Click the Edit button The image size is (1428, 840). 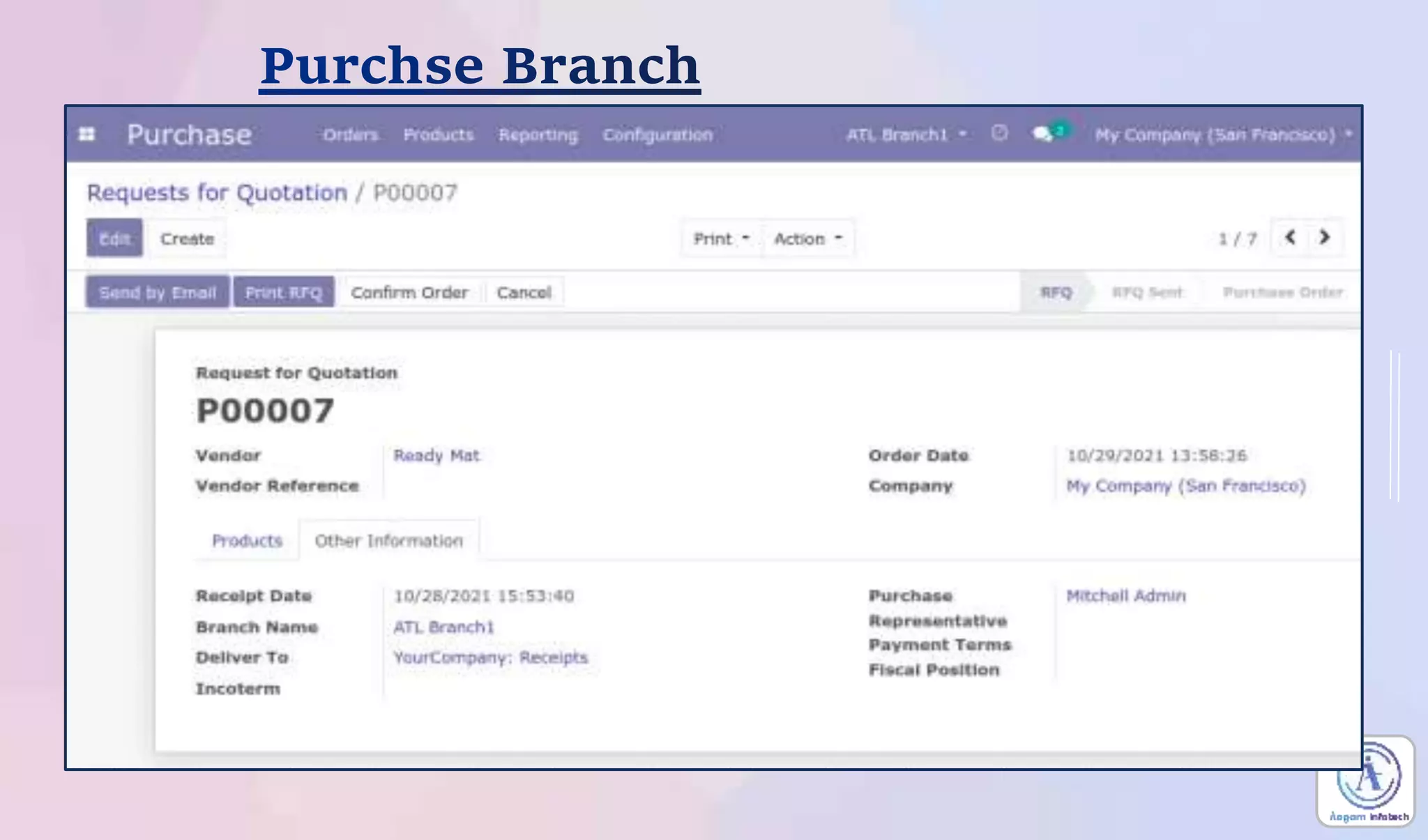pyautogui.click(x=114, y=238)
